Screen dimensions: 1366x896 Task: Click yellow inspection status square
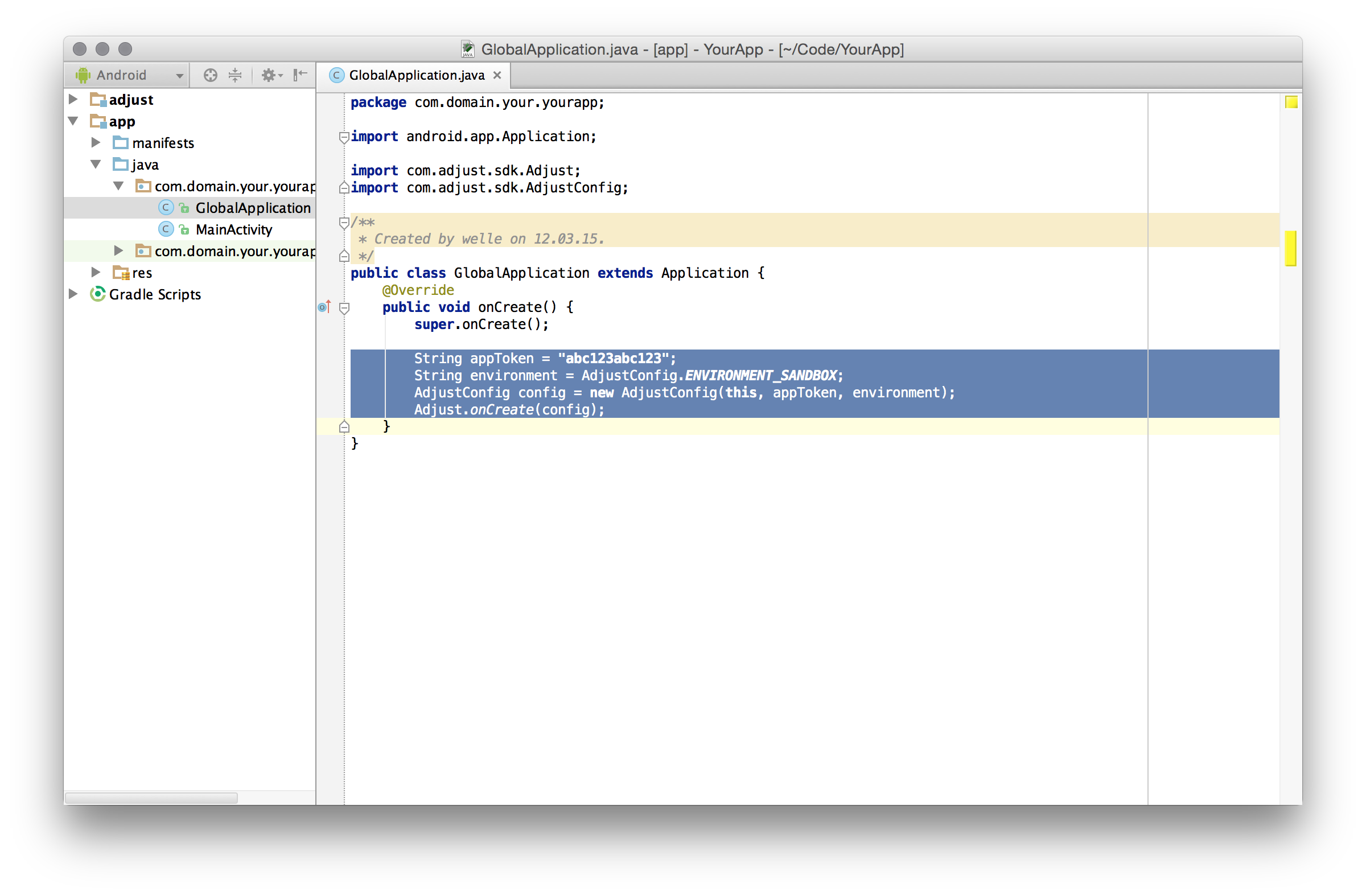pyautogui.click(x=1291, y=102)
